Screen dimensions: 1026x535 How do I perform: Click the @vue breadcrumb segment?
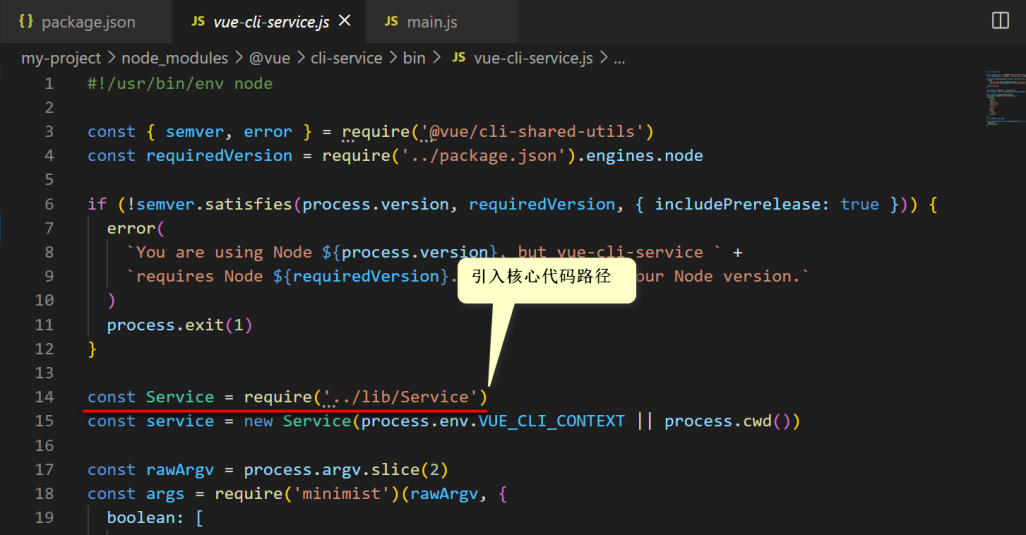pos(270,58)
